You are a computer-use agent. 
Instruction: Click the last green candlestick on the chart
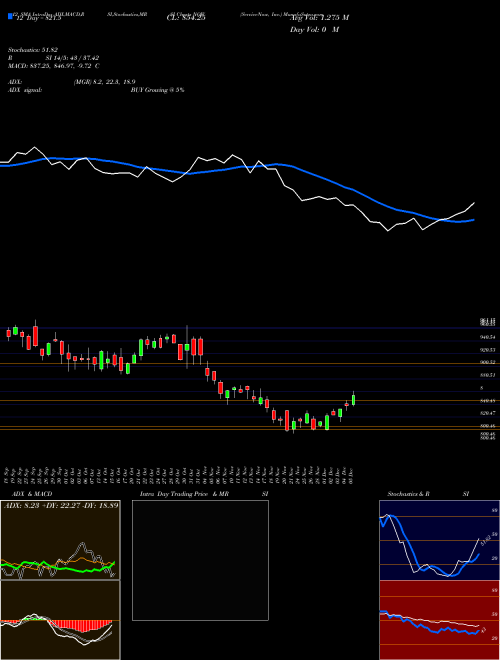[x=354, y=399]
